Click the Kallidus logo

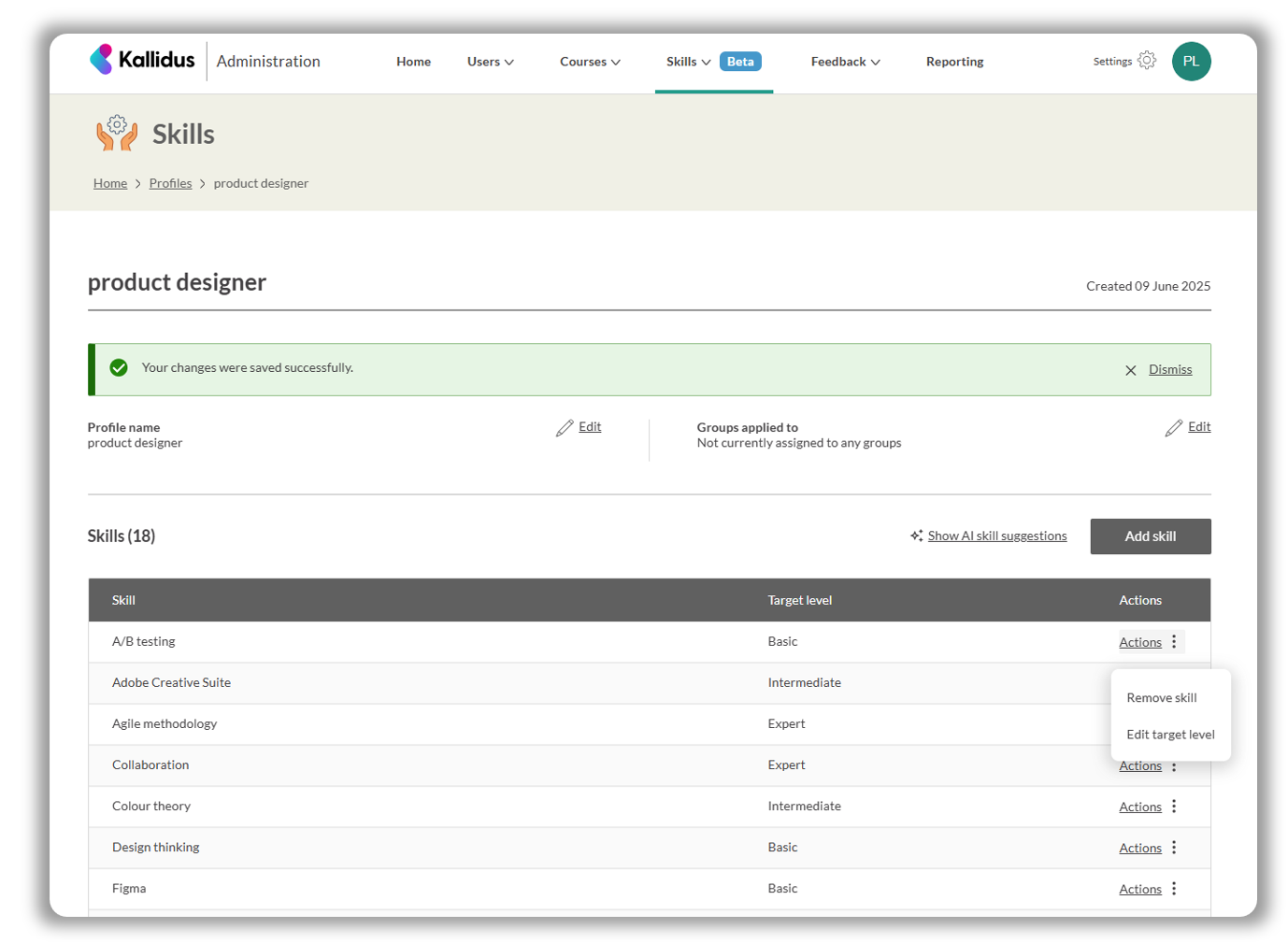[x=142, y=61]
